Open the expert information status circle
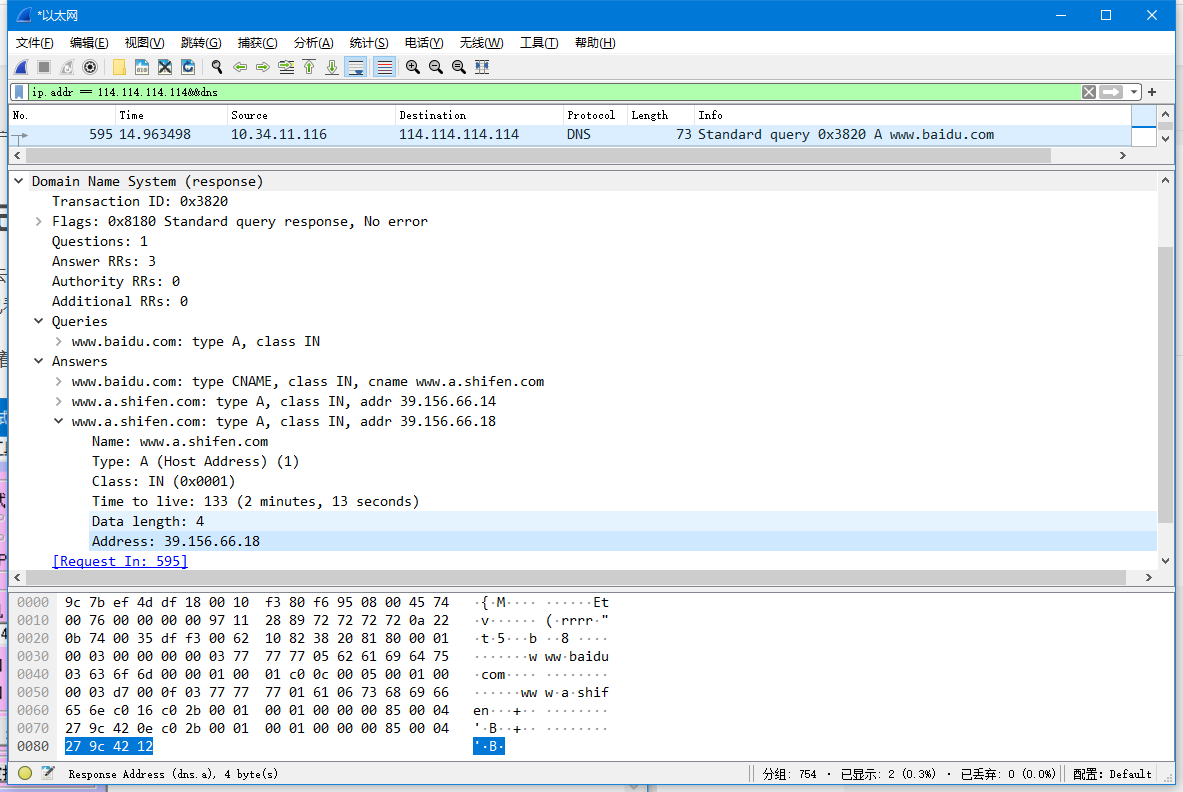The width and height of the screenshot is (1183, 792). [x=25, y=773]
